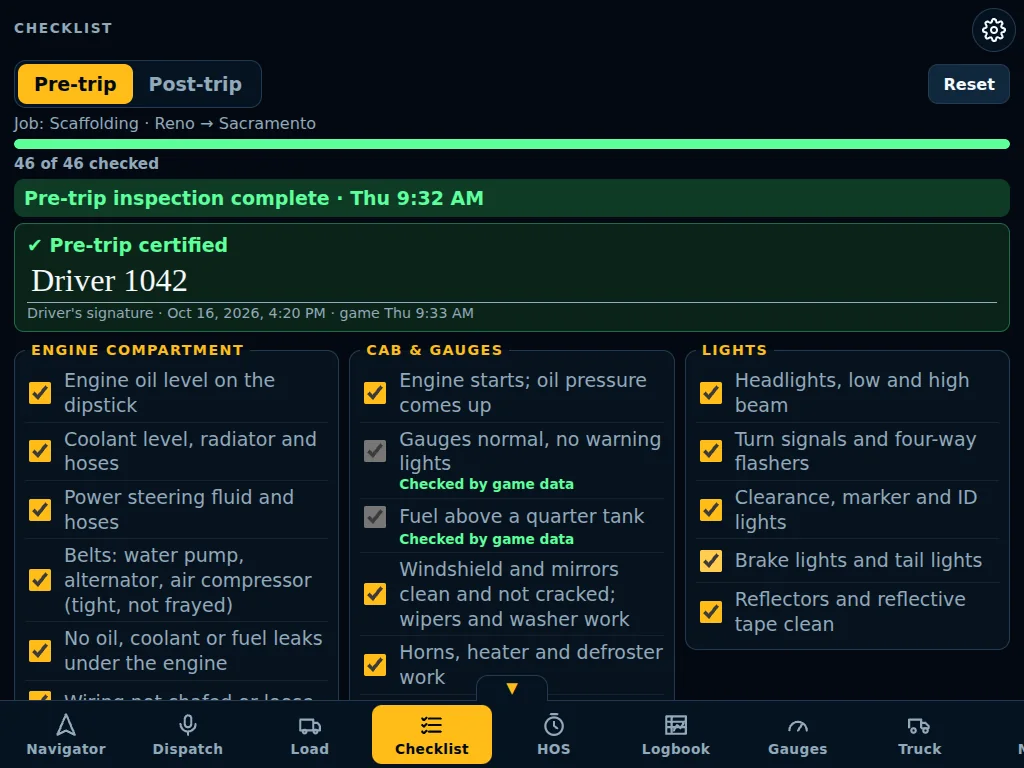Image resolution: width=1024 pixels, height=768 pixels.
Task: Uncheck Engine oil level on the dipstick
Action: pyautogui.click(x=40, y=393)
